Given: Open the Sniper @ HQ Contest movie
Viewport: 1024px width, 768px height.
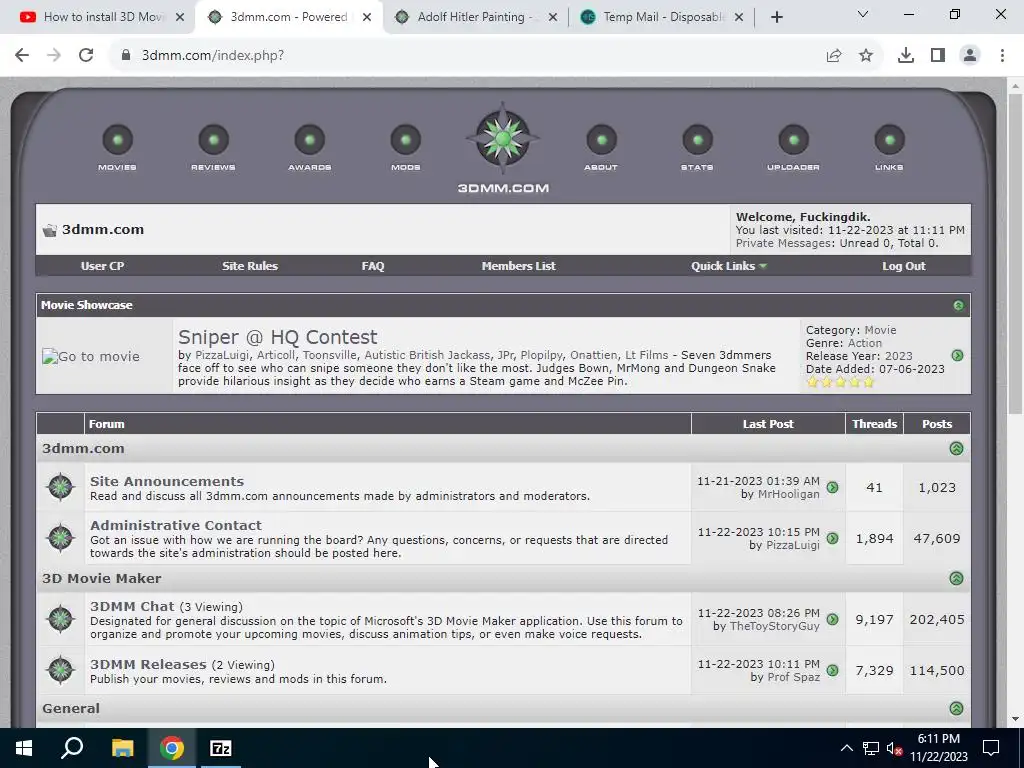Looking at the screenshot, I should 278,337.
